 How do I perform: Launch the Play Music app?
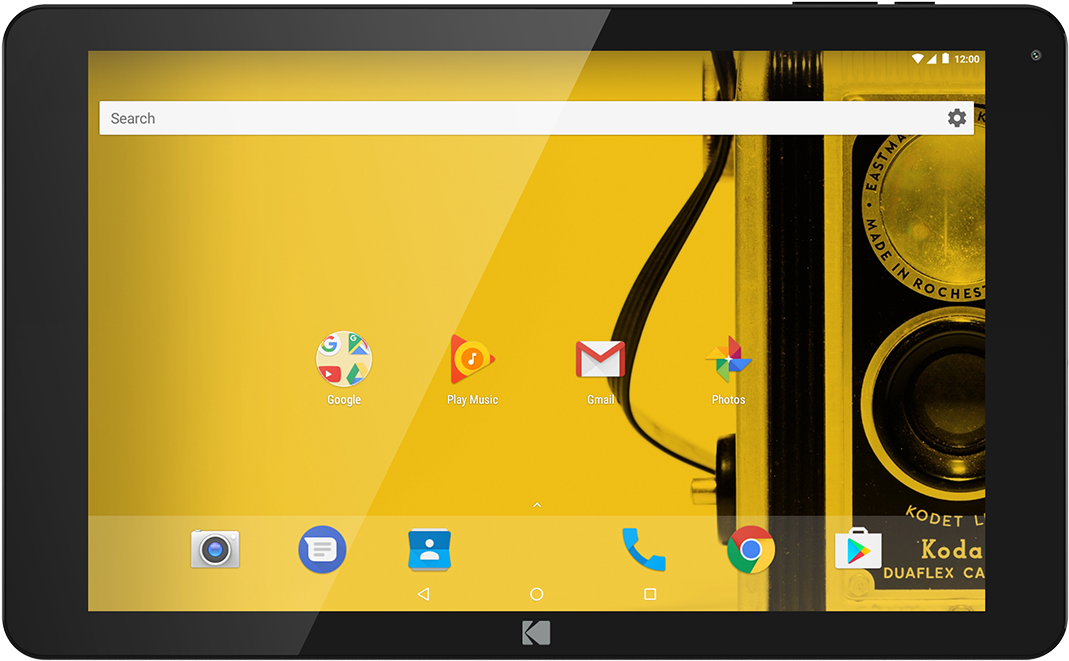[x=472, y=360]
